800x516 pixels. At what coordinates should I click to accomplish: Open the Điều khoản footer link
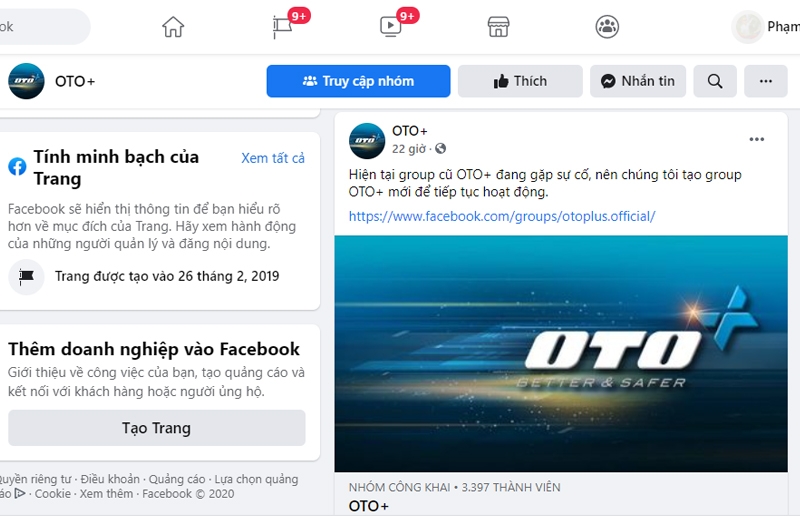(110, 479)
